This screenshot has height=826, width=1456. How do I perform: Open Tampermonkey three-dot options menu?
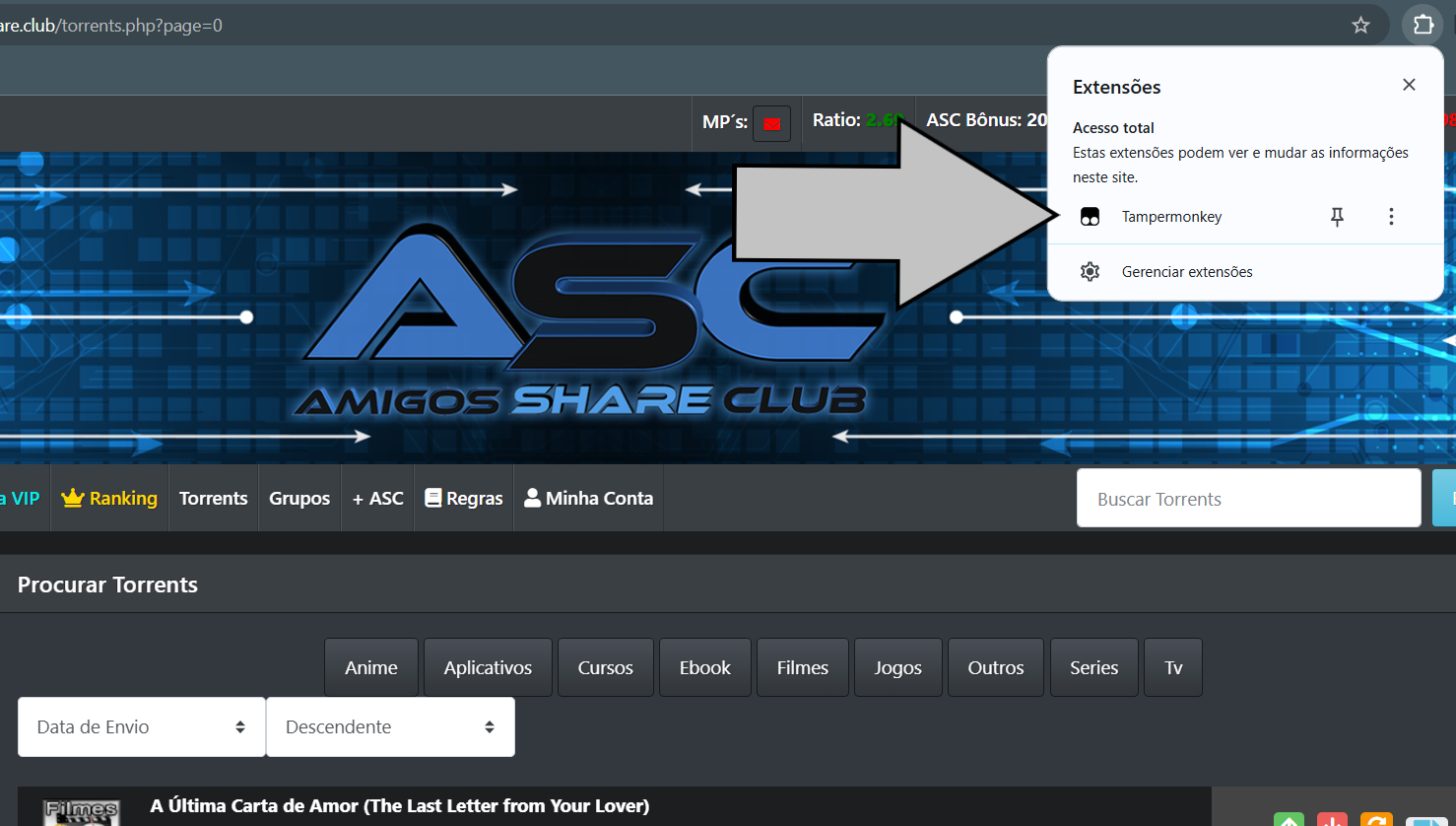click(1391, 217)
